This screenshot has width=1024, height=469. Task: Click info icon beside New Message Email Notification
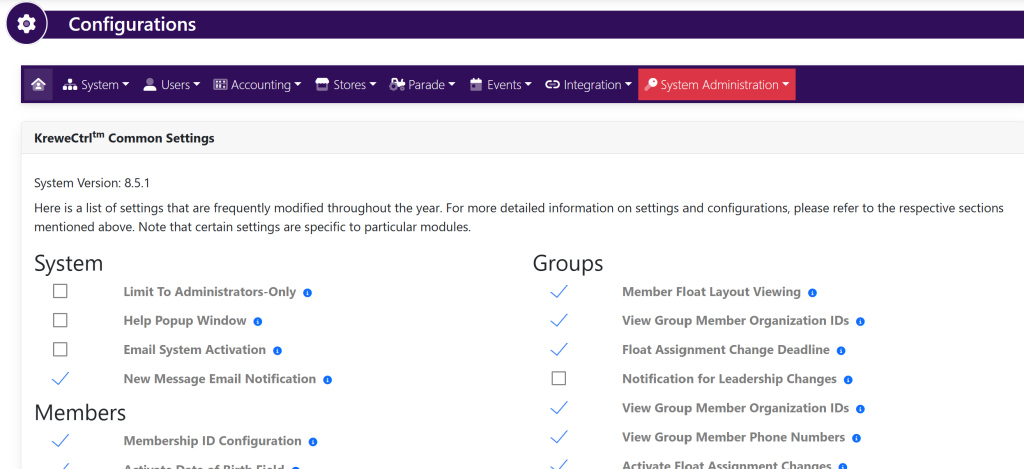pyautogui.click(x=327, y=380)
